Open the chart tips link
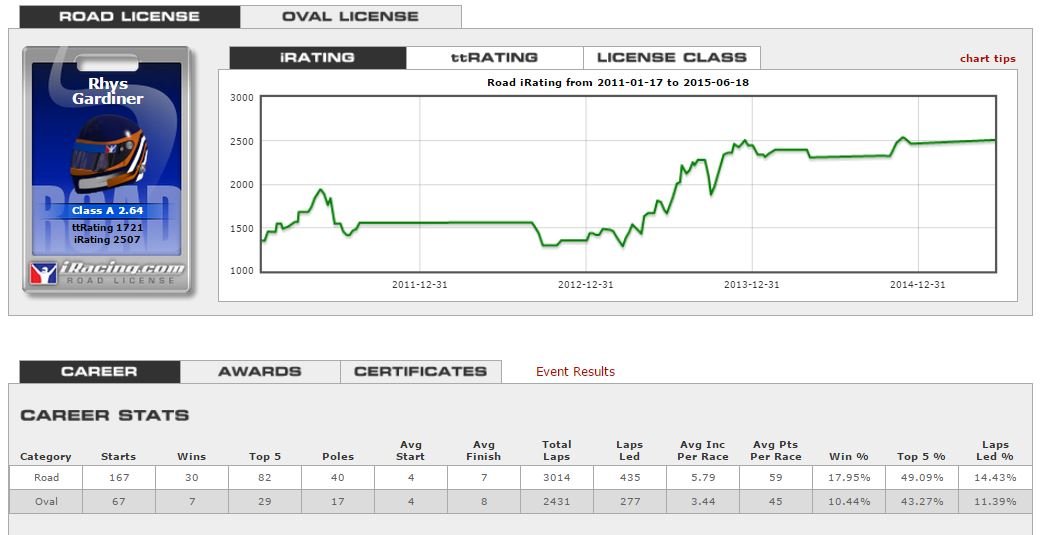Viewport: 1043px width, 535px height. click(x=988, y=59)
